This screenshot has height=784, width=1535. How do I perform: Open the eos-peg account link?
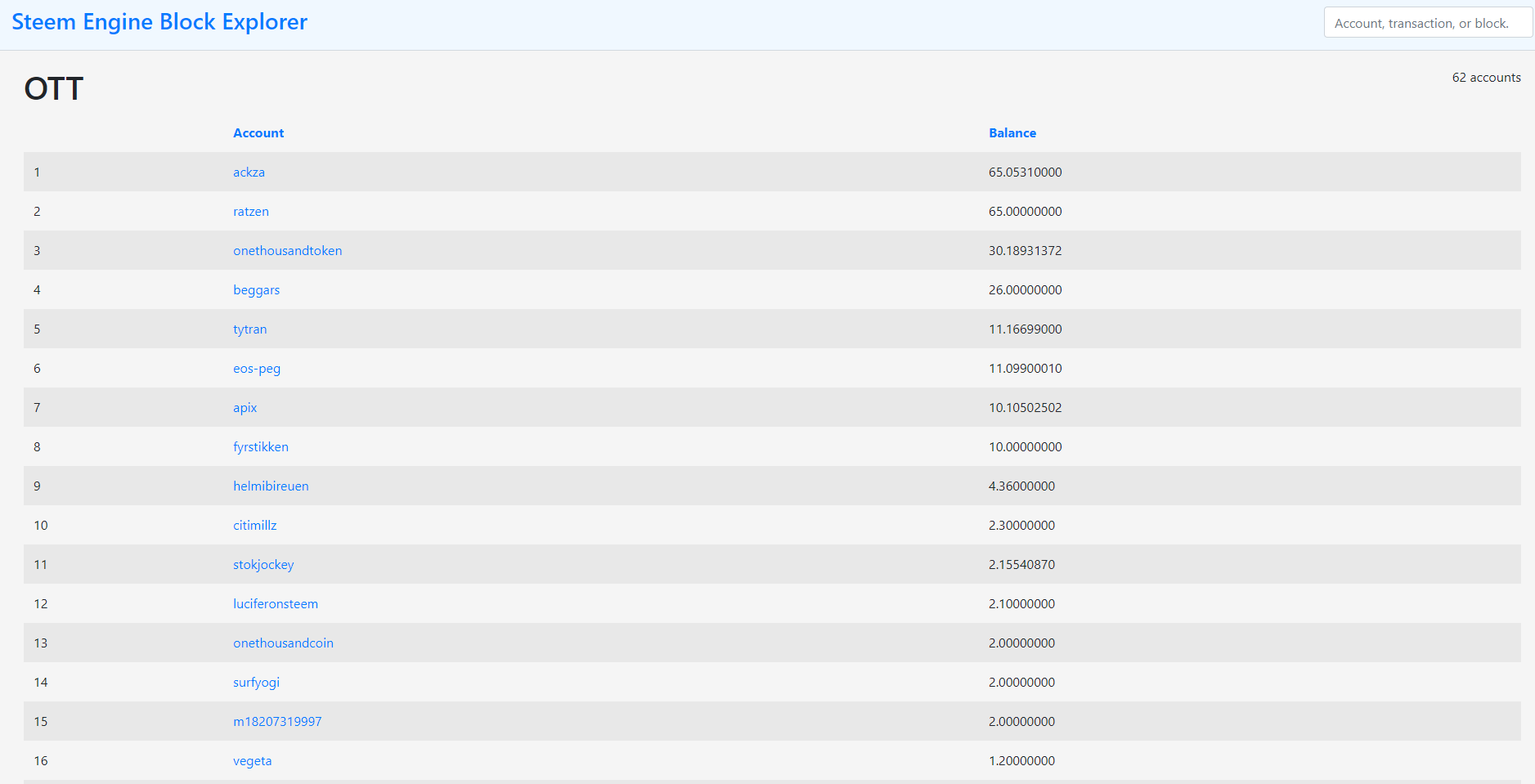[257, 368]
